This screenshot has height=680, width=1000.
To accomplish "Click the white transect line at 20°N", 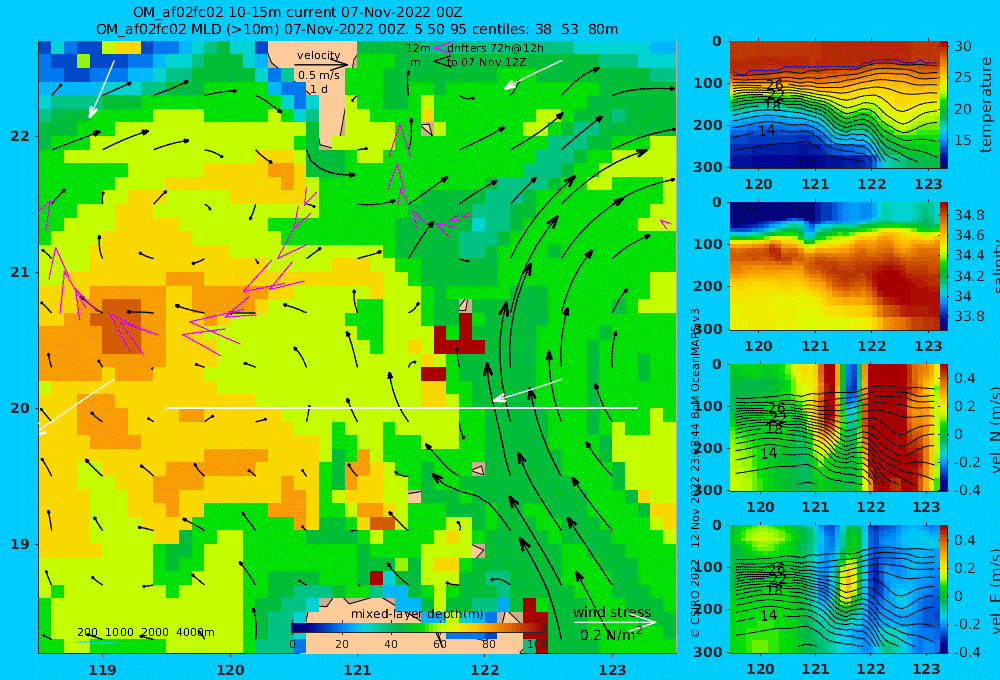I will tap(402, 408).
